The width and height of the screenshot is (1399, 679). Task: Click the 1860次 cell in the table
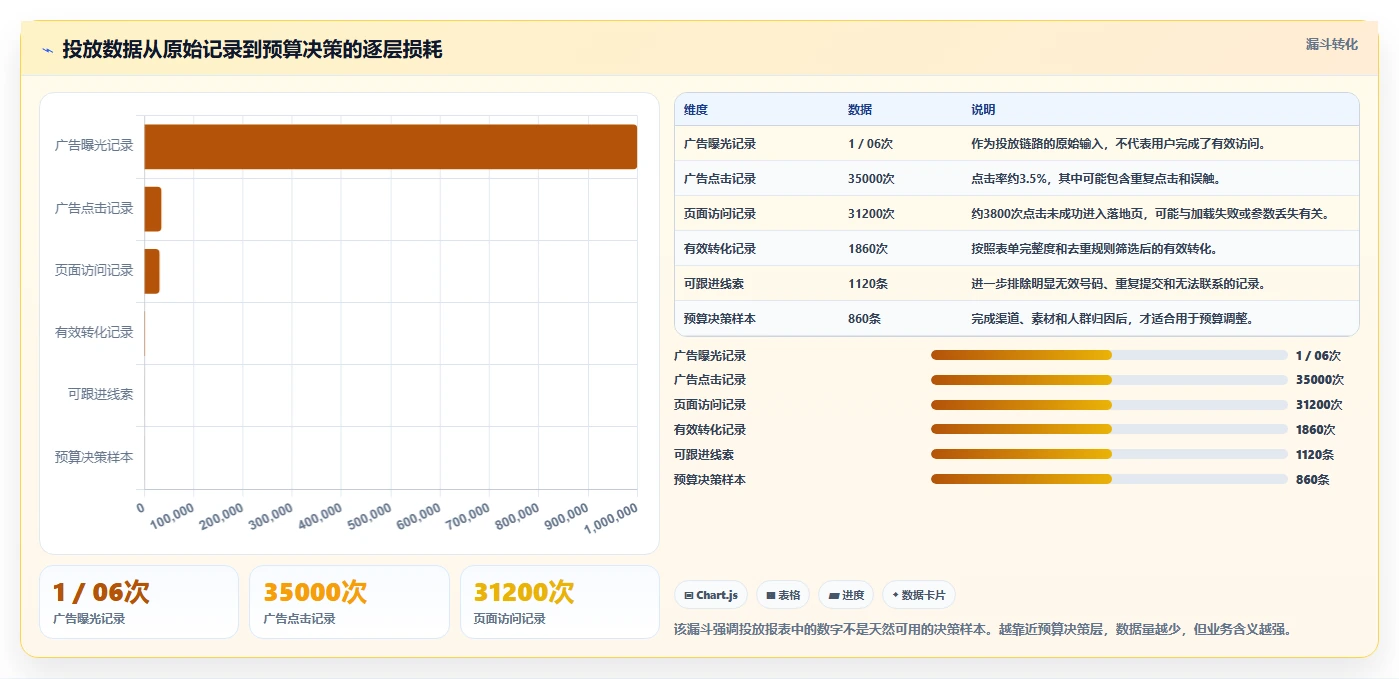click(x=868, y=249)
